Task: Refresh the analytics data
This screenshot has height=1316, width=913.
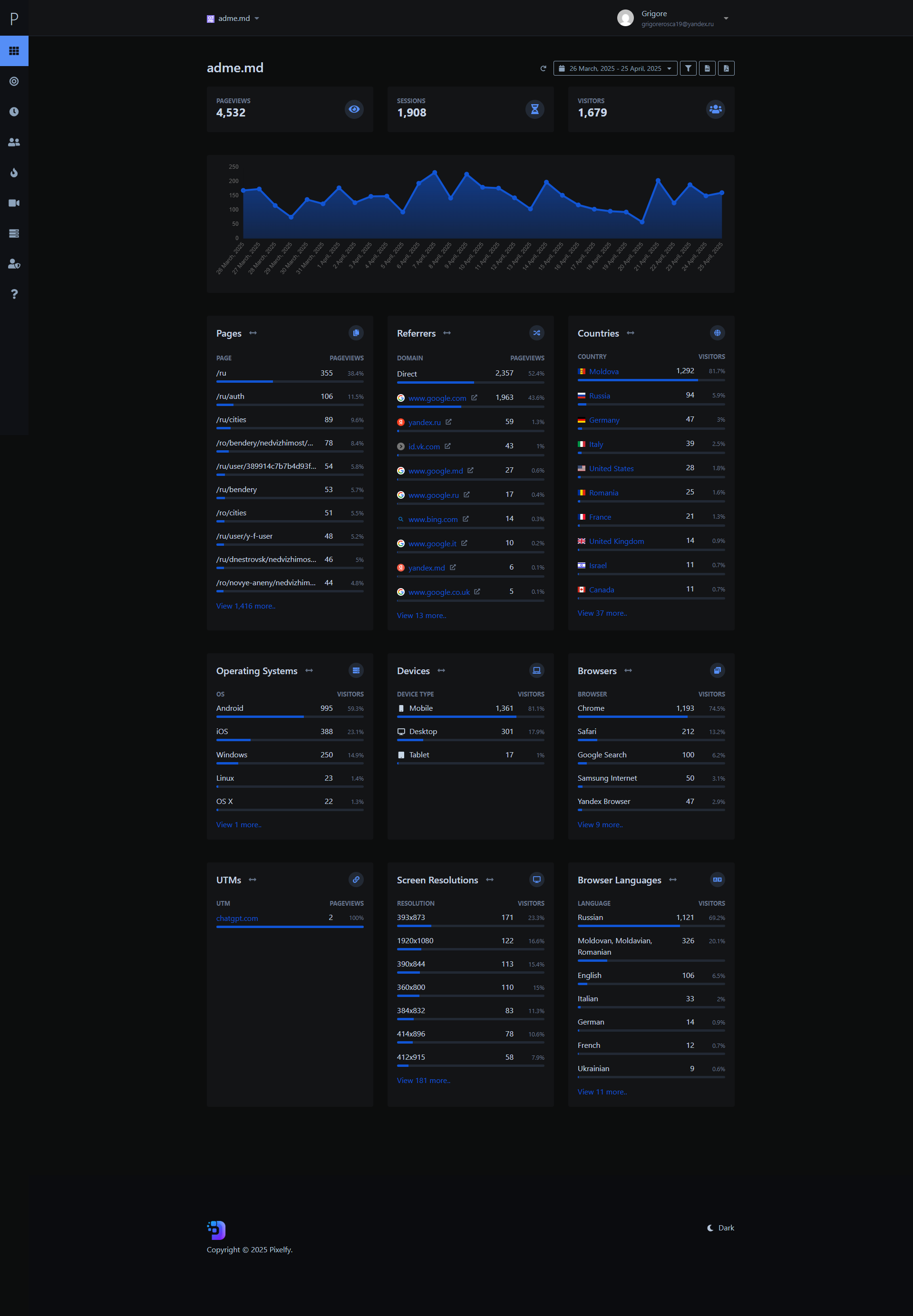Action: [x=543, y=68]
